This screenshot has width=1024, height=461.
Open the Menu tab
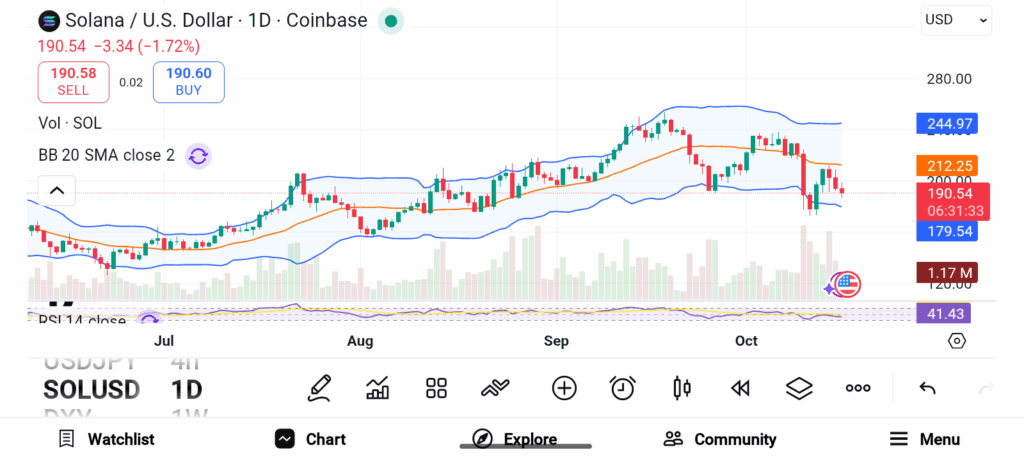[925, 439]
